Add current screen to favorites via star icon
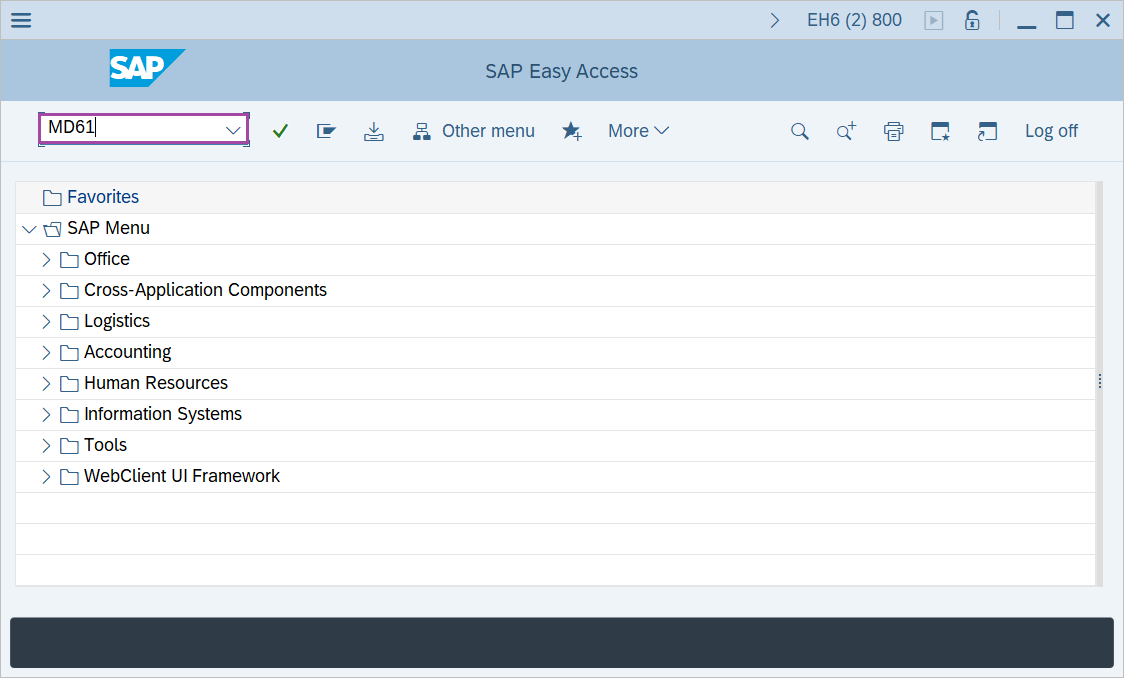 (572, 130)
